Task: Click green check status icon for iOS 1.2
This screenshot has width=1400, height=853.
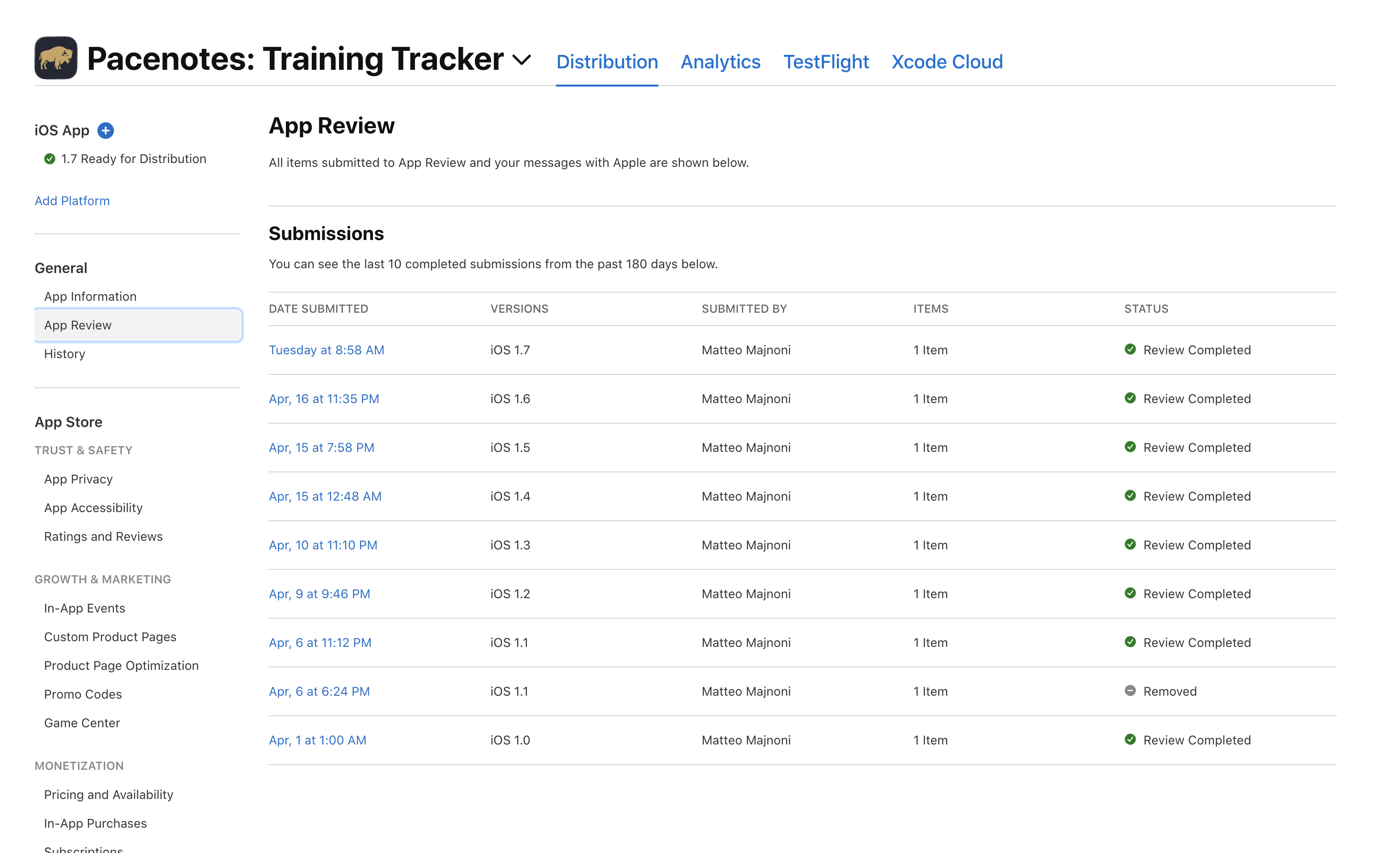Action: click(1130, 593)
